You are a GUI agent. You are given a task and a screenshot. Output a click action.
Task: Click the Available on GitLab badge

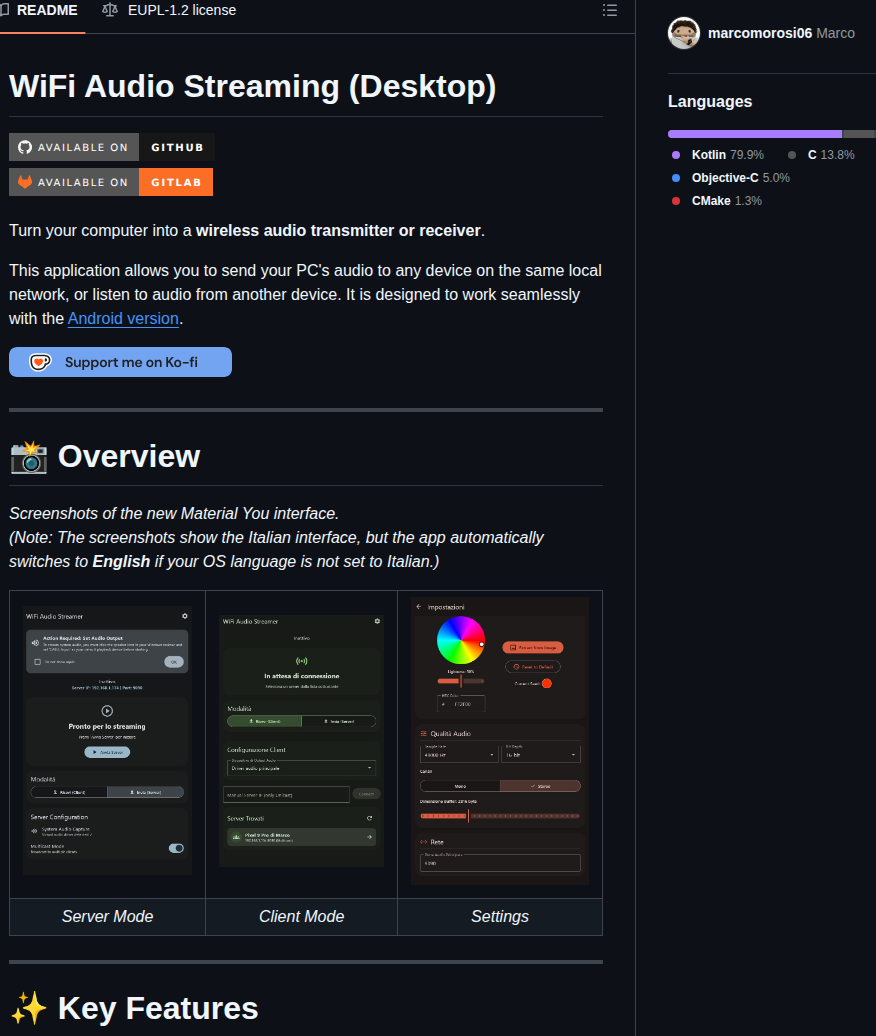click(x=111, y=182)
